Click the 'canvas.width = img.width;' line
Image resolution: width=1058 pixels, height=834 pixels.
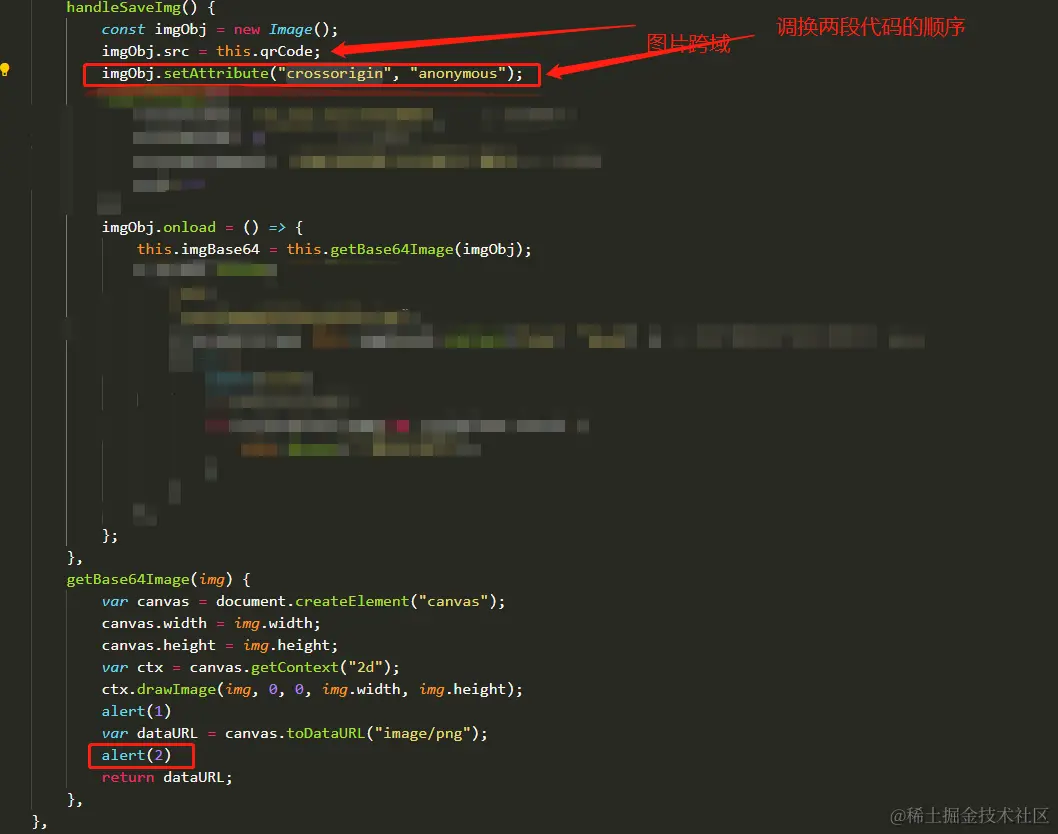click(211, 623)
